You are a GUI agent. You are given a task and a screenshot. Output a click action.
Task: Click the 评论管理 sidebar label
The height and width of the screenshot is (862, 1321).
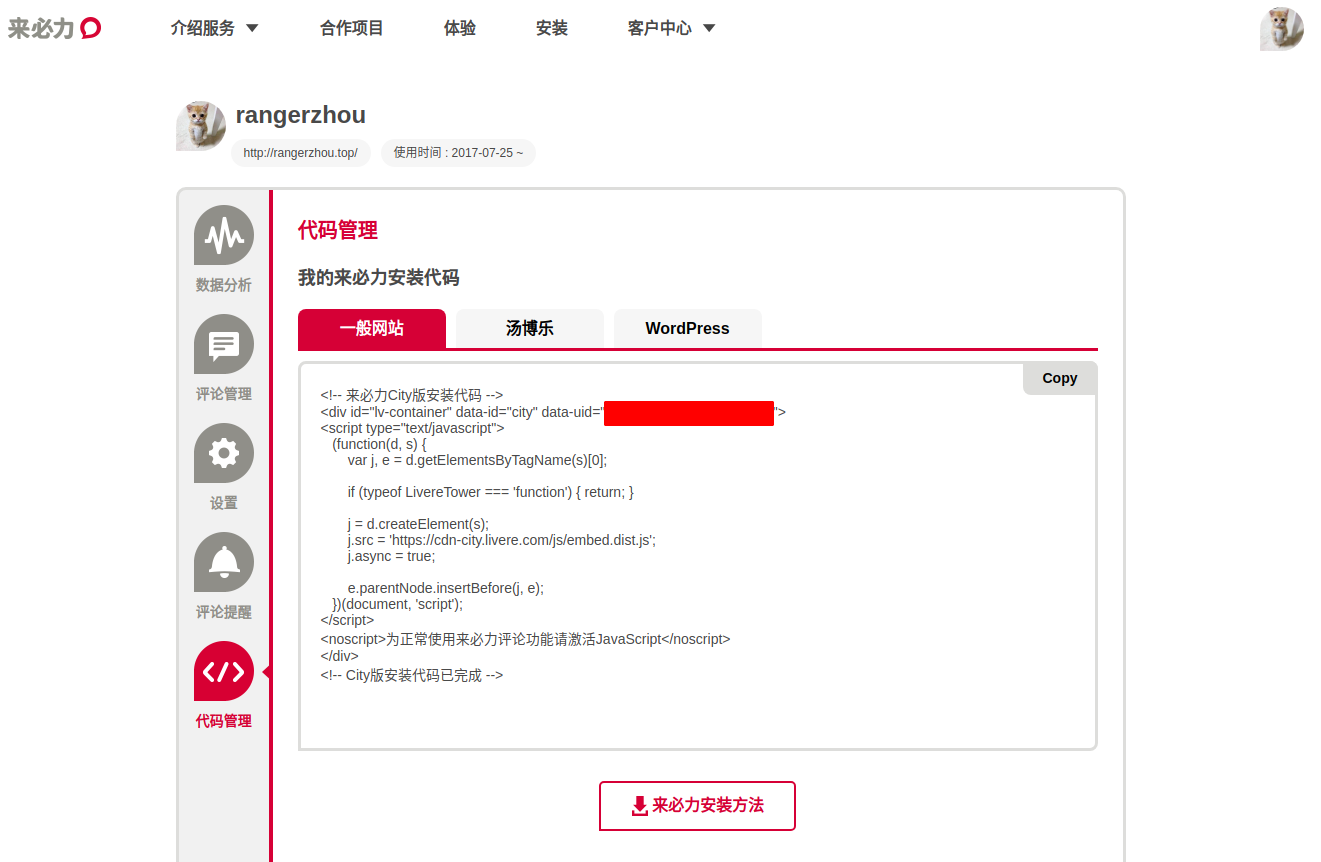pyautogui.click(x=224, y=394)
